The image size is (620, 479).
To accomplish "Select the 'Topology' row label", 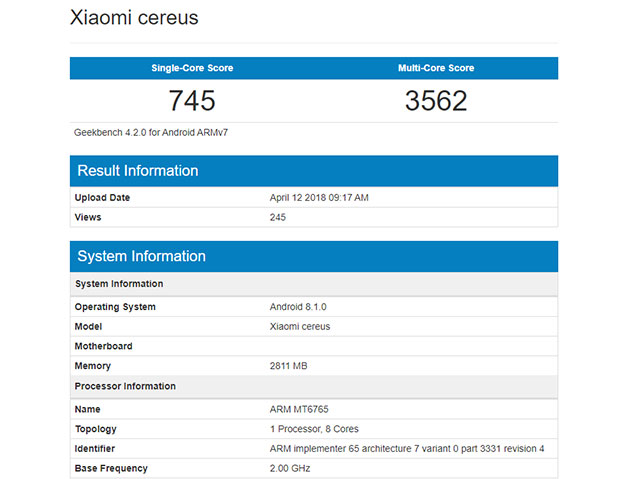I will point(96,429).
